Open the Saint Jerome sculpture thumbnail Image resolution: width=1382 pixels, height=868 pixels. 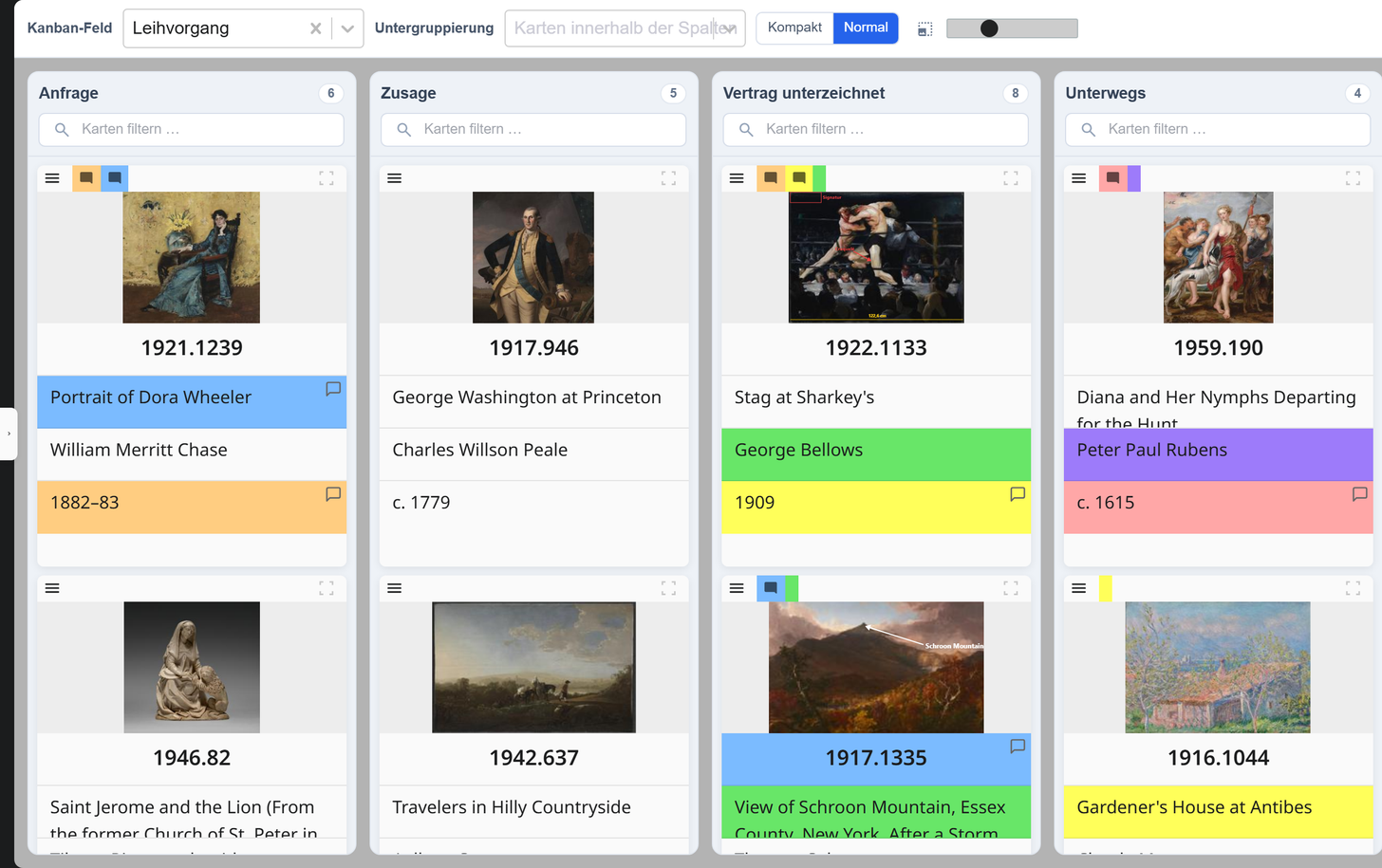tap(192, 667)
